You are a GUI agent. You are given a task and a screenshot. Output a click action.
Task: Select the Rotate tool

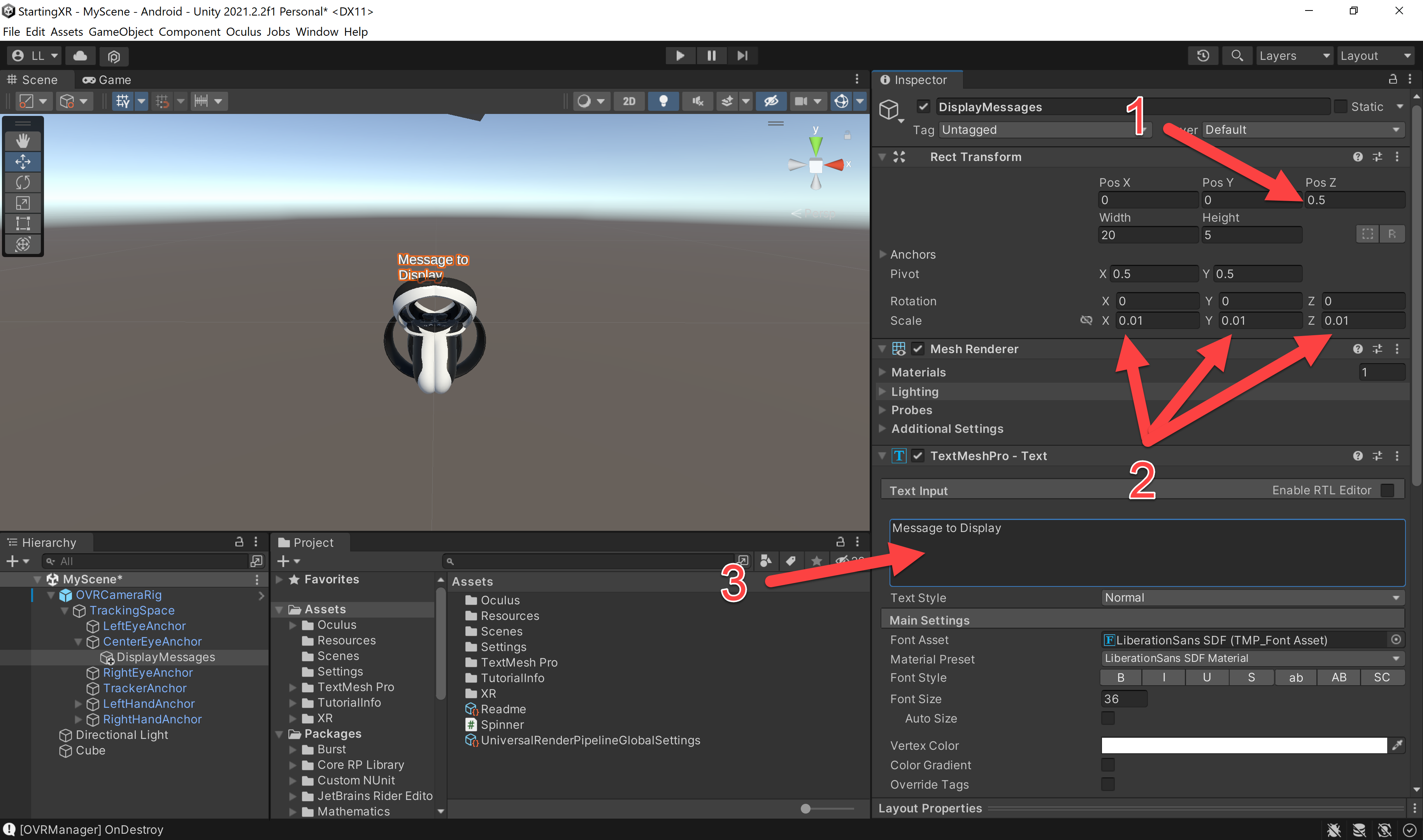pos(23,182)
